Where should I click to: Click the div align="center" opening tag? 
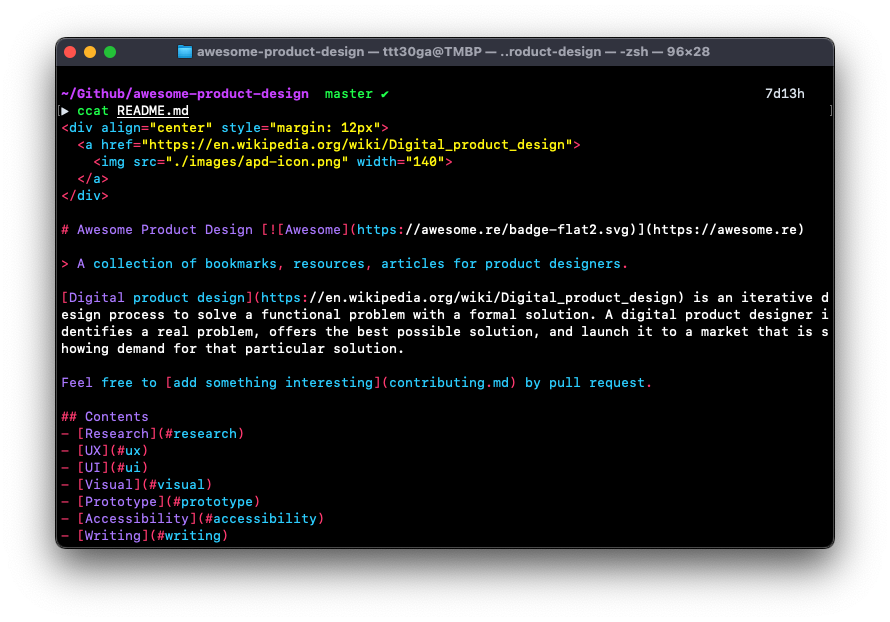[x=225, y=128]
